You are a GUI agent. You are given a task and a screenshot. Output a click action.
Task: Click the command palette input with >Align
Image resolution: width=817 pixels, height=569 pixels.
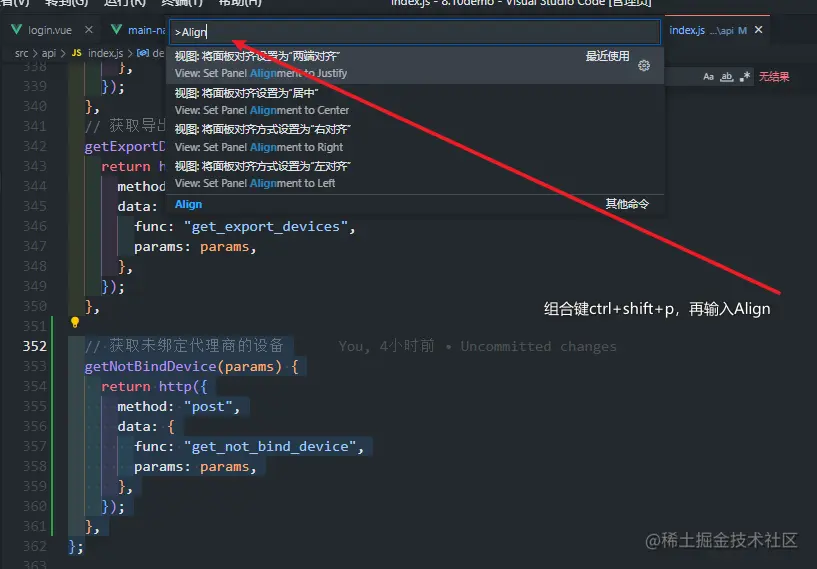pyautogui.click(x=415, y=32)
